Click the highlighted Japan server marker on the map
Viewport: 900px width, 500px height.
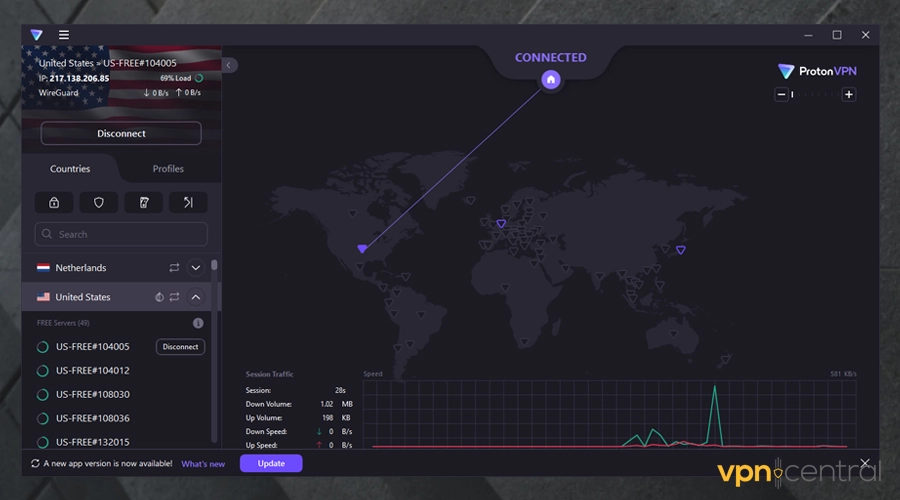681,250
